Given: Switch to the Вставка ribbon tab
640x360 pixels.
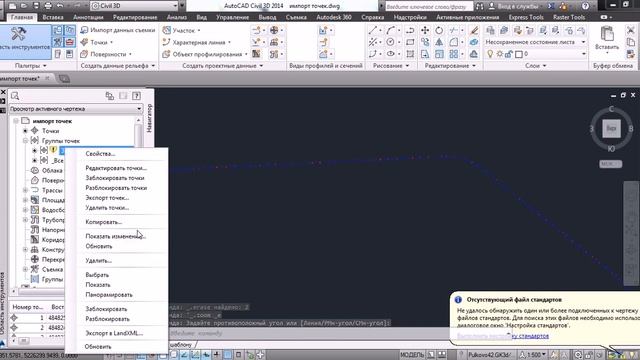Looking at the screenshot, I should pos(53,17).
